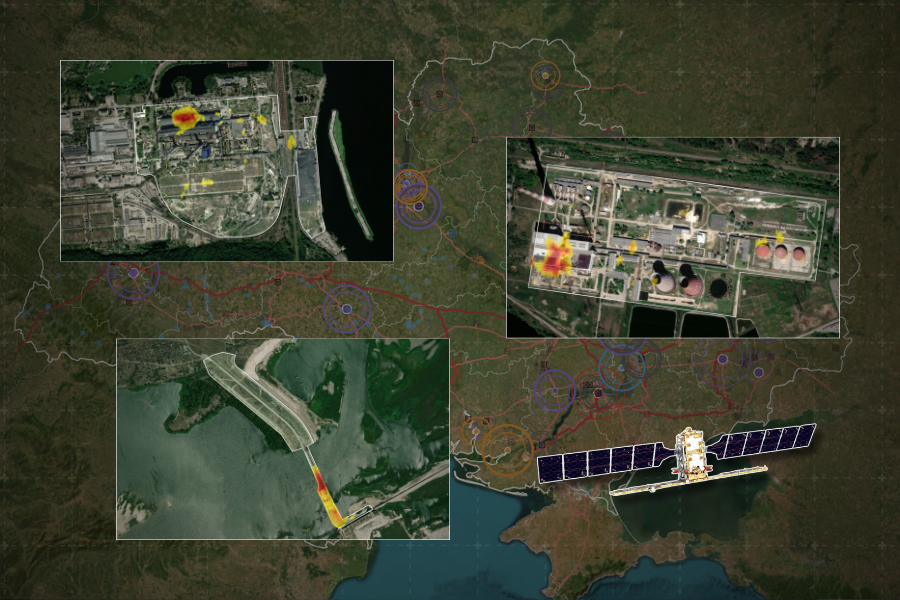The height and width of the screenshot is (600, 900).
Task: Open the inset image with cooling towers and storage tanks
Action: point(673,237)
